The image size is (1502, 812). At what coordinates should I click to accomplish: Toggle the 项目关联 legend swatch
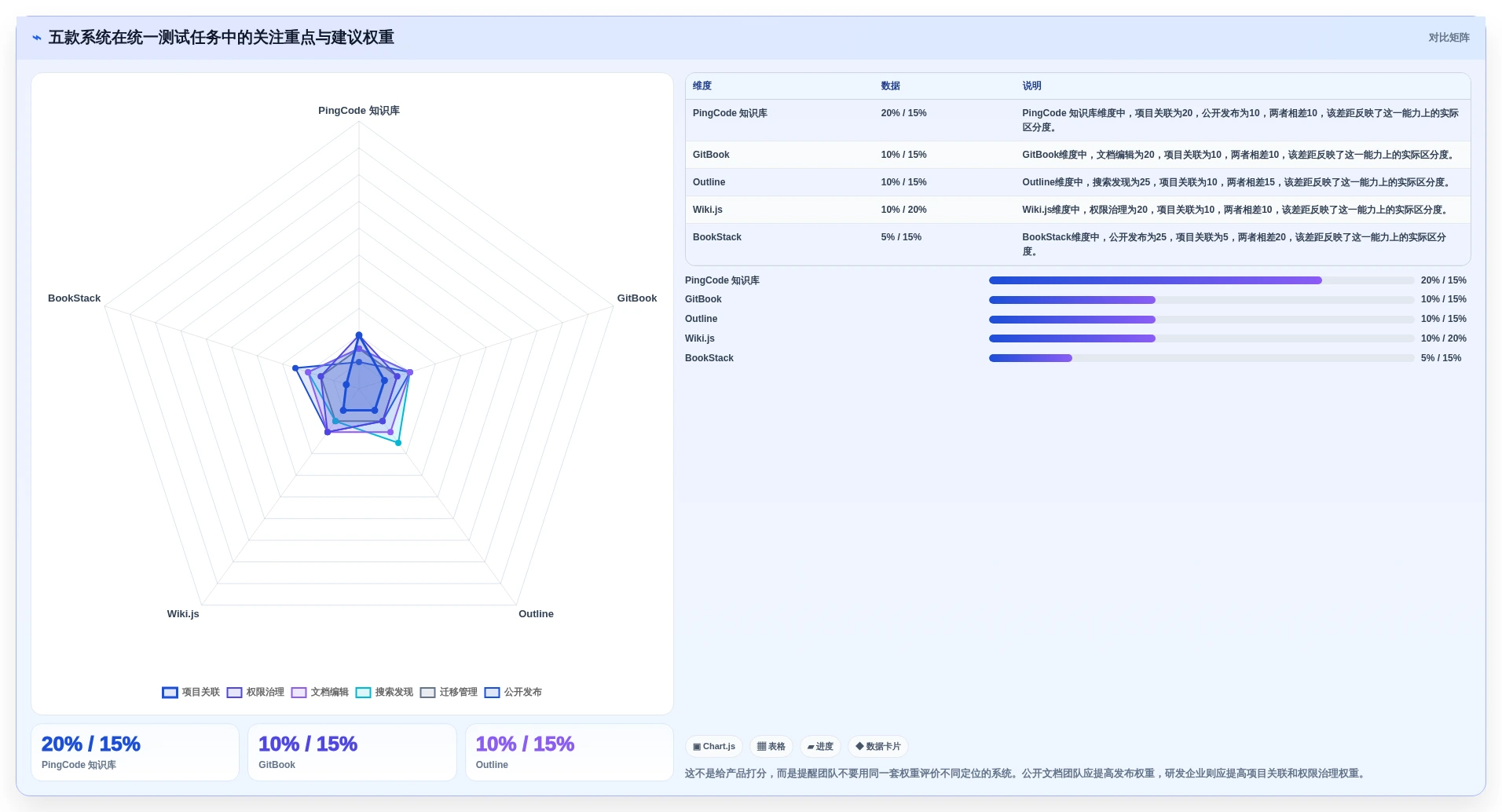point(170,693)
